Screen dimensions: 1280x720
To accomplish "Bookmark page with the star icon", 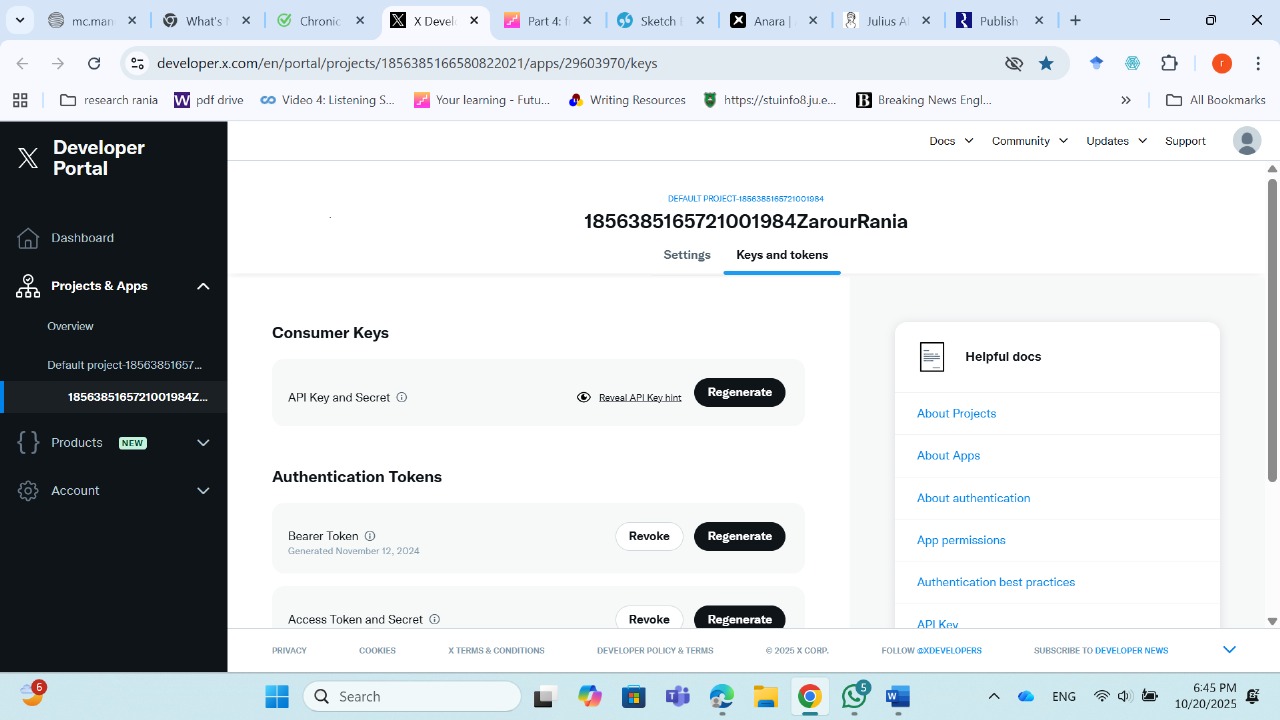I will (x=1046, y=63).
